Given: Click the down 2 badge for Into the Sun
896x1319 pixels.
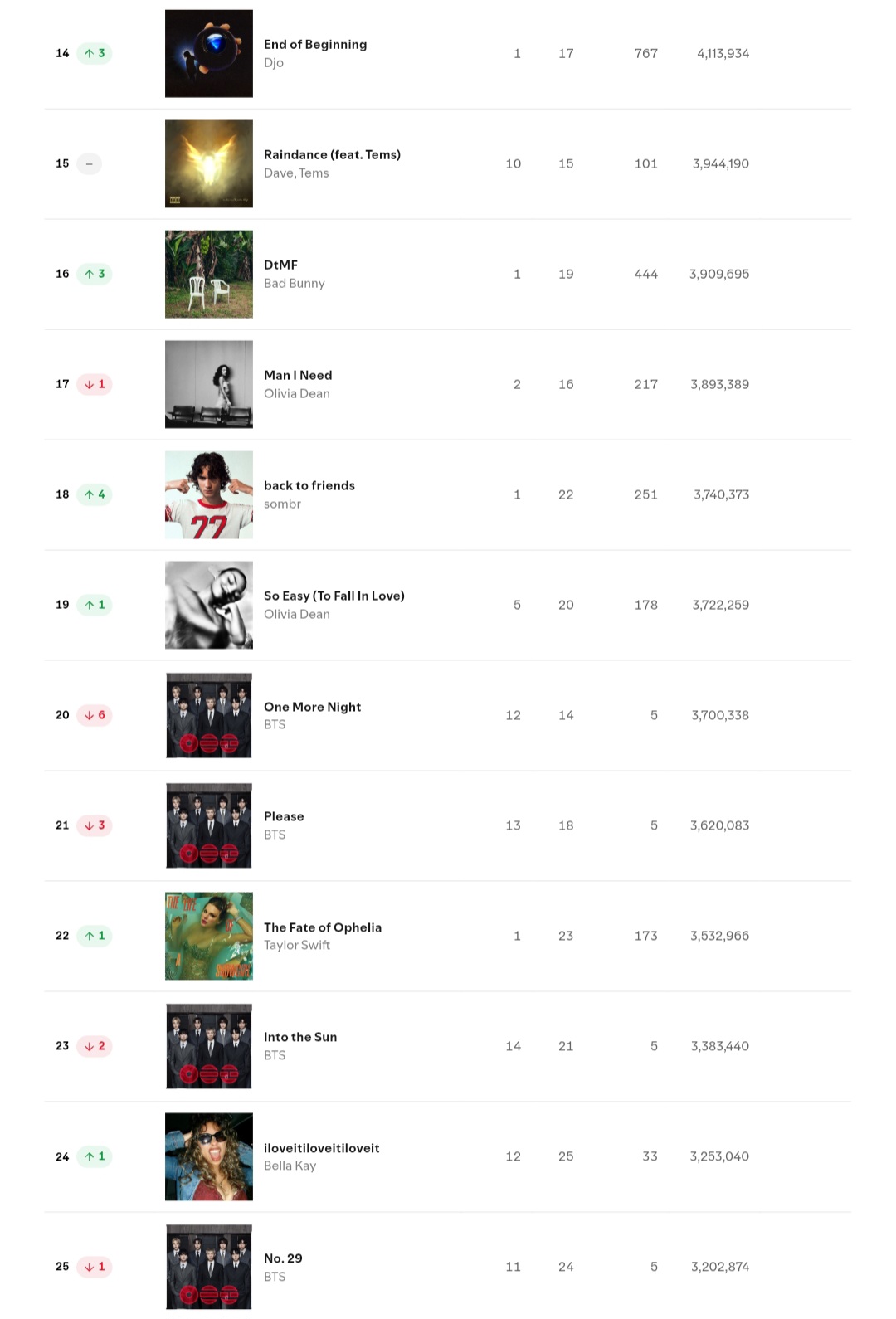Looking at the screenshot, I should click(x=95, y=1046).
